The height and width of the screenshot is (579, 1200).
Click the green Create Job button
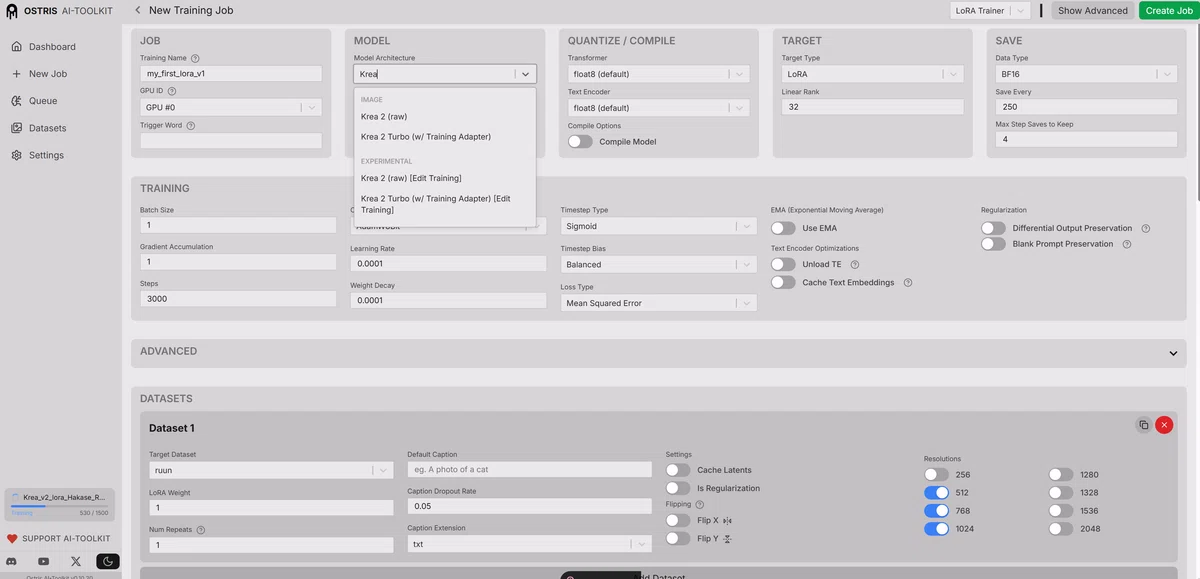[1169, 10]
